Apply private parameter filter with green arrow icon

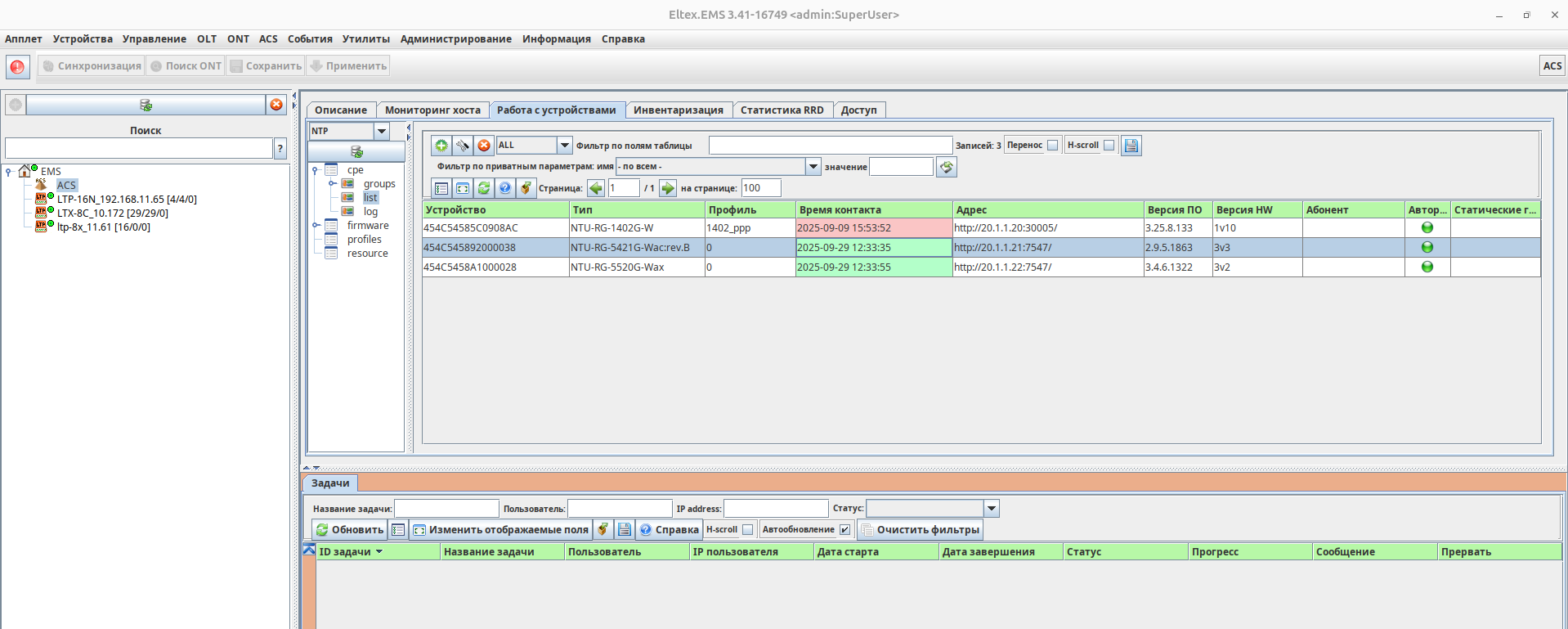(947, 167)
